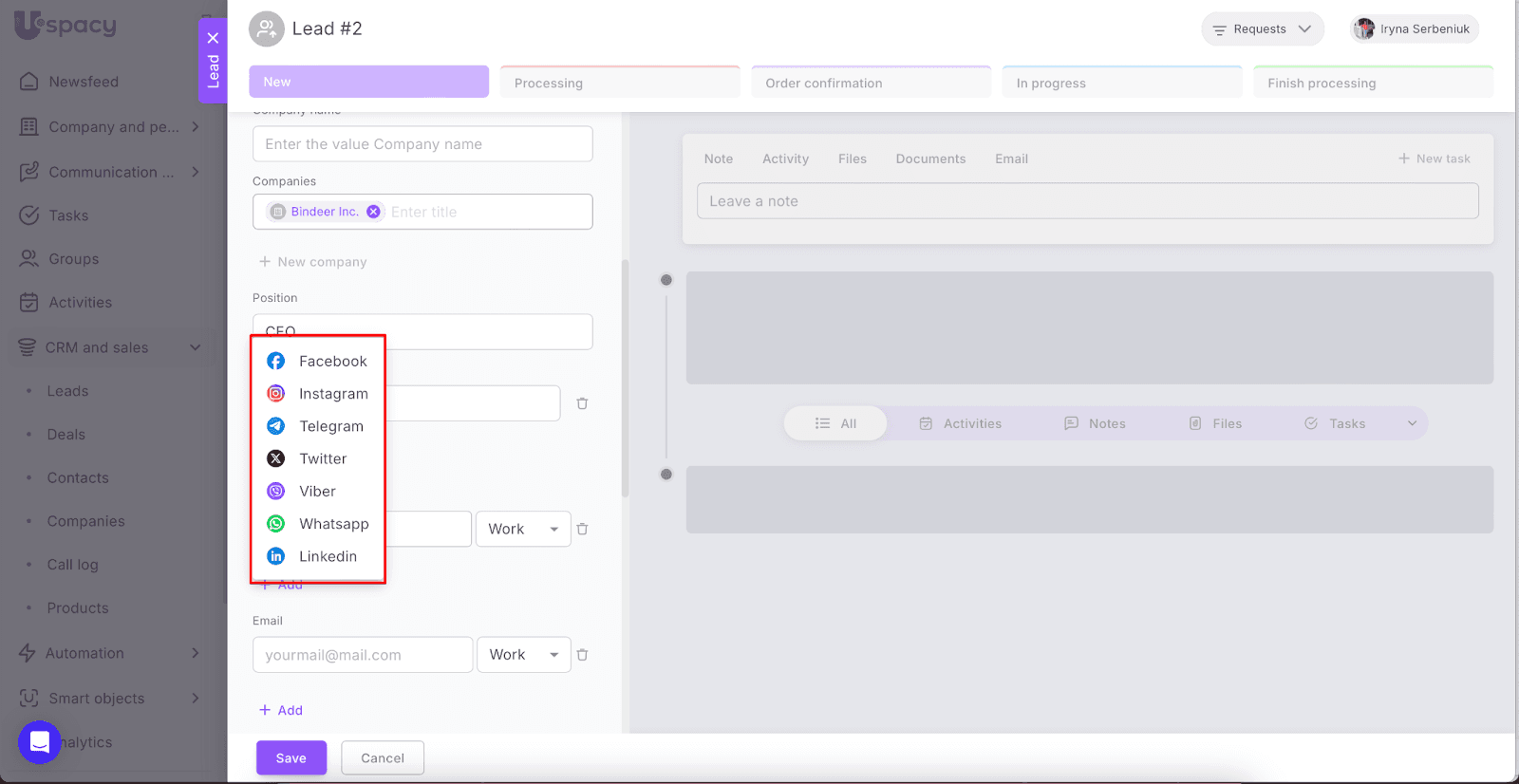Image resolution: width=1519 pixels, height=784 pixels.
Task: Open the email type Work dropdown
Action: [x=523, y=655]
